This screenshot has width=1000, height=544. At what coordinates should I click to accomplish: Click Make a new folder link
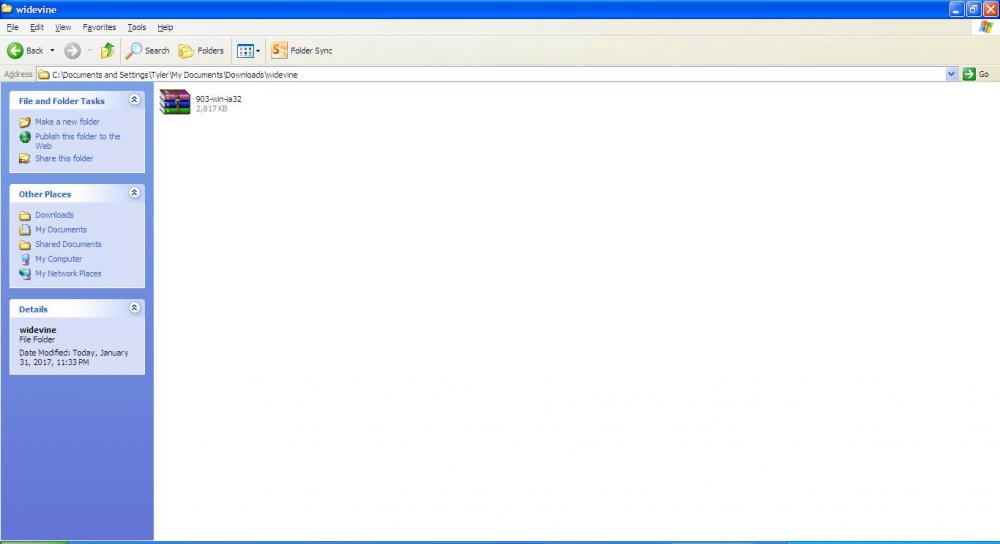click(67, 122)
